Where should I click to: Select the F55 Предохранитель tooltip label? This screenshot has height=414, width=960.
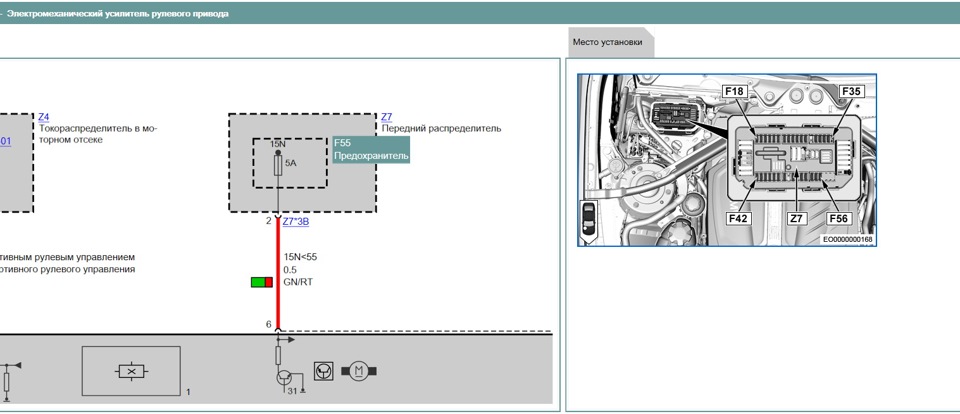point(371,150)
